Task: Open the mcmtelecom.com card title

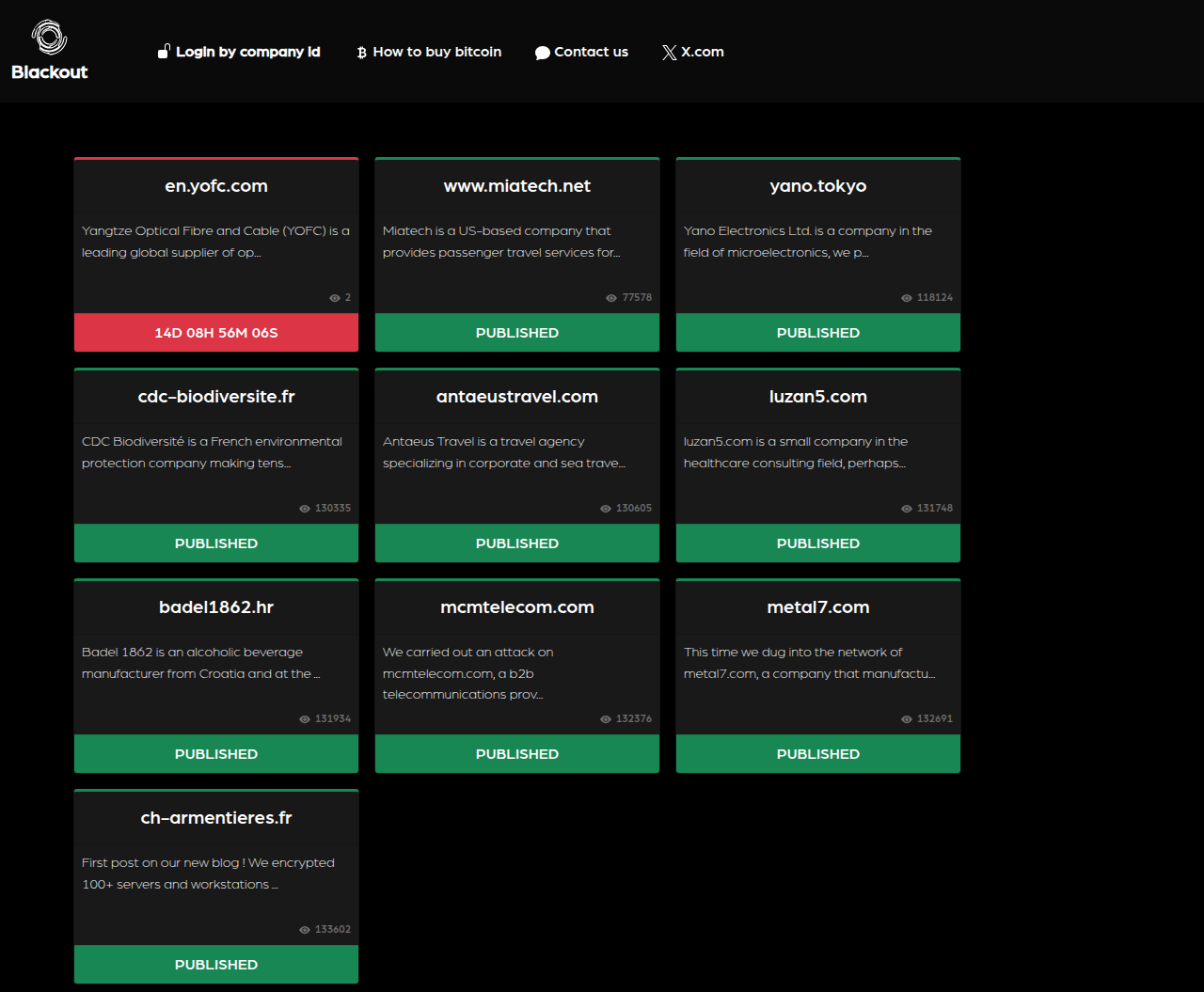Action: point(517,607)
